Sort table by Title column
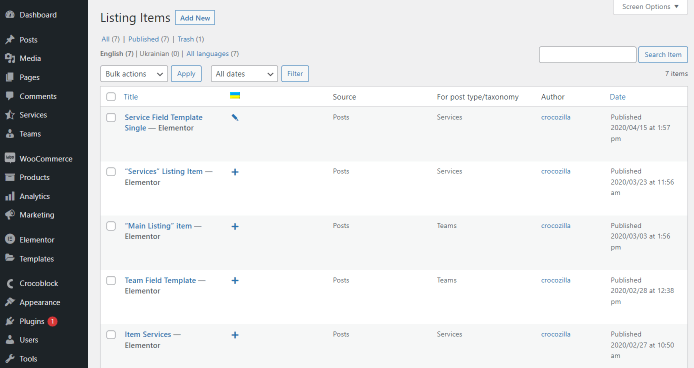Screen dimensions: 694x368 point(131,97)
